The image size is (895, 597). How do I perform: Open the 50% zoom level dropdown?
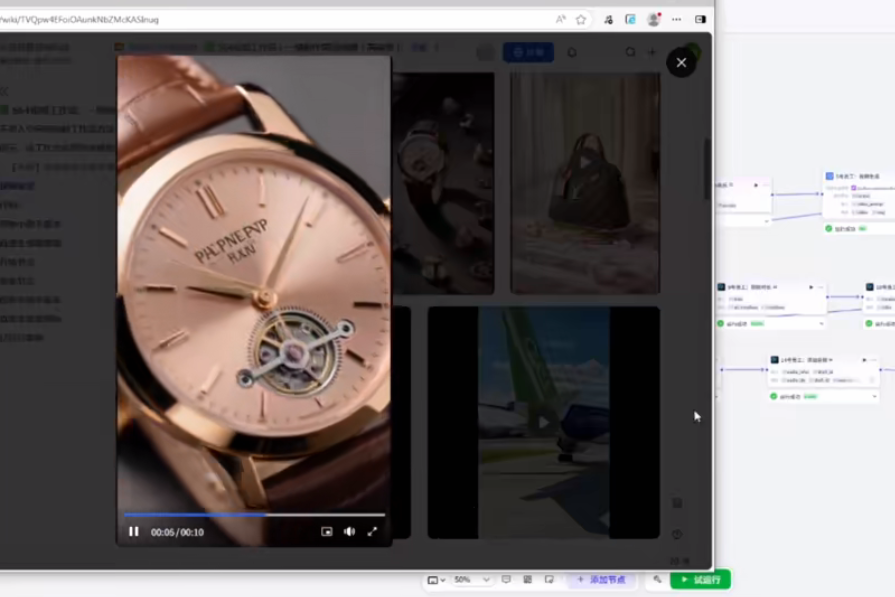click(x=471, y=580)
